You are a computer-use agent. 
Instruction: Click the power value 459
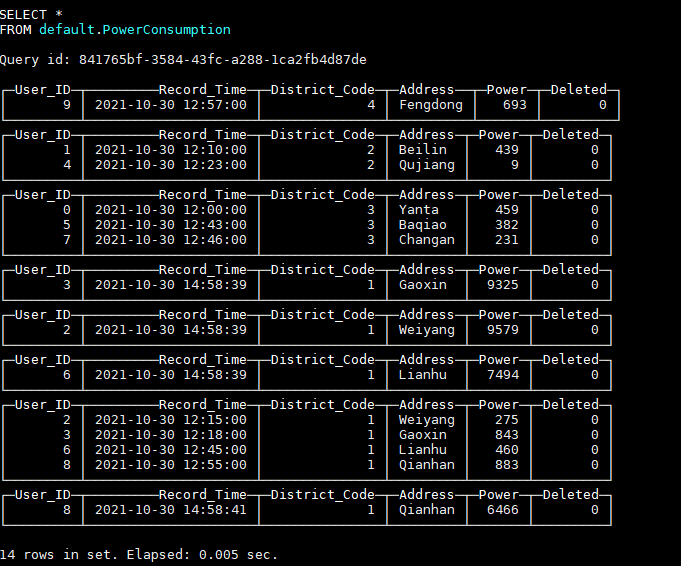click(x=507, y=210)
